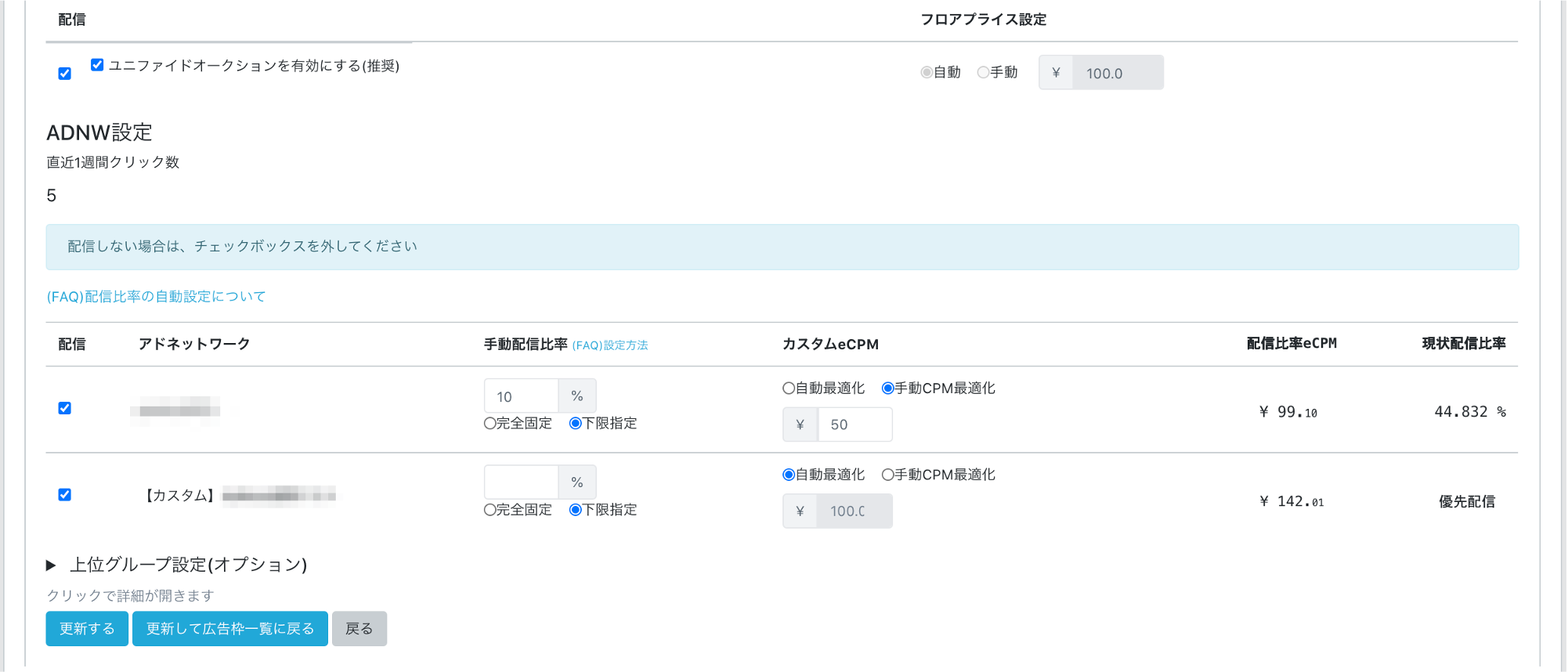Click the floor price 100.0 input field
The height and width of the screenshot is (672, 1568).
pyautogui.click(x=1118, y=73)
